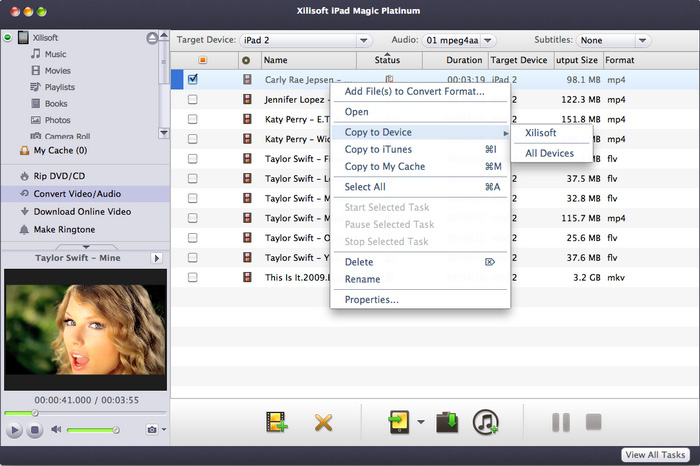Viewport: 700px width, 466px height.
Task: Check the Jennifer Lopez row checkbox
Action: click(x=192, y=99)
